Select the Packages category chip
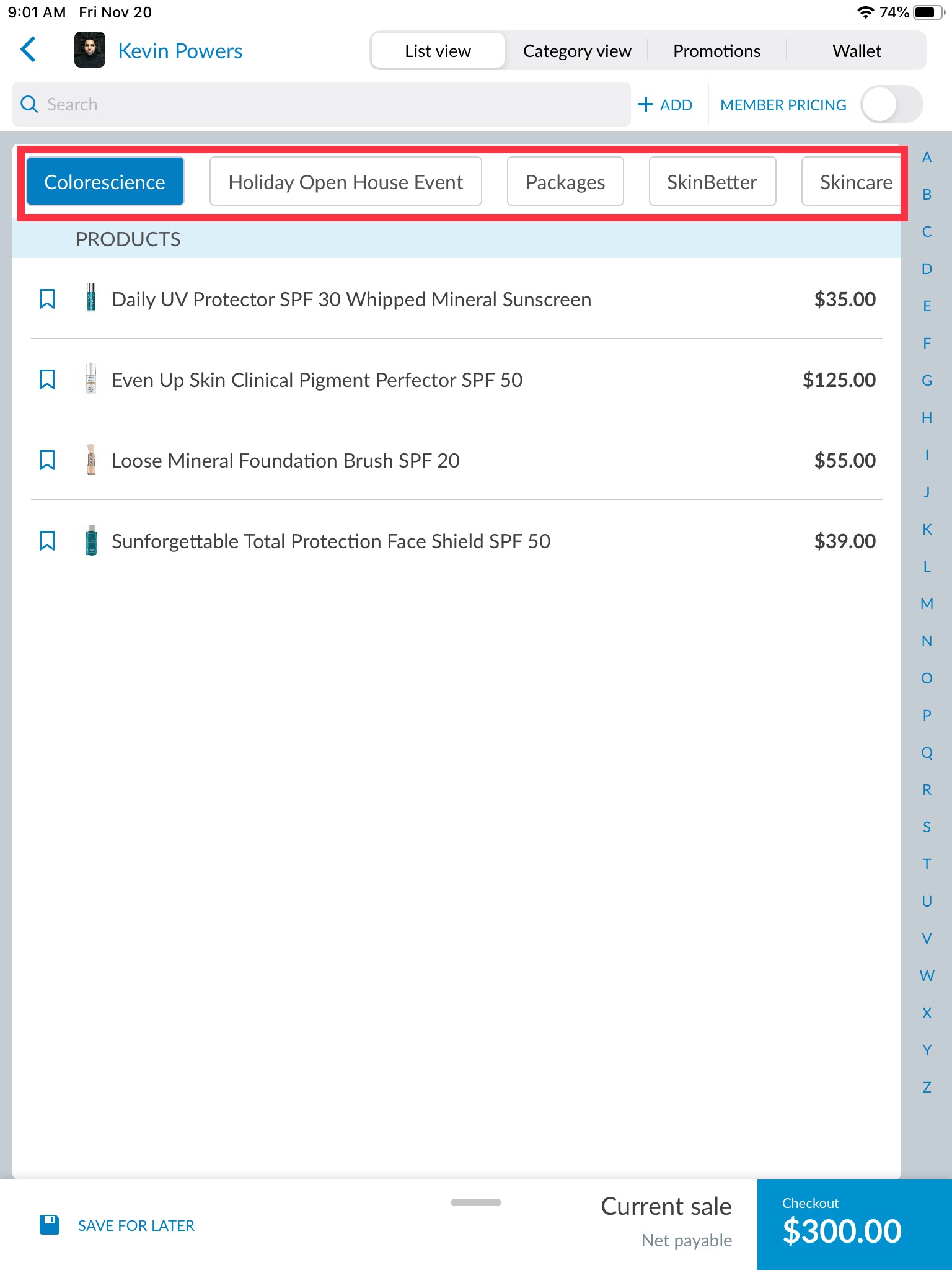This screenshot has height=1270, width=952. coord(565,182)
